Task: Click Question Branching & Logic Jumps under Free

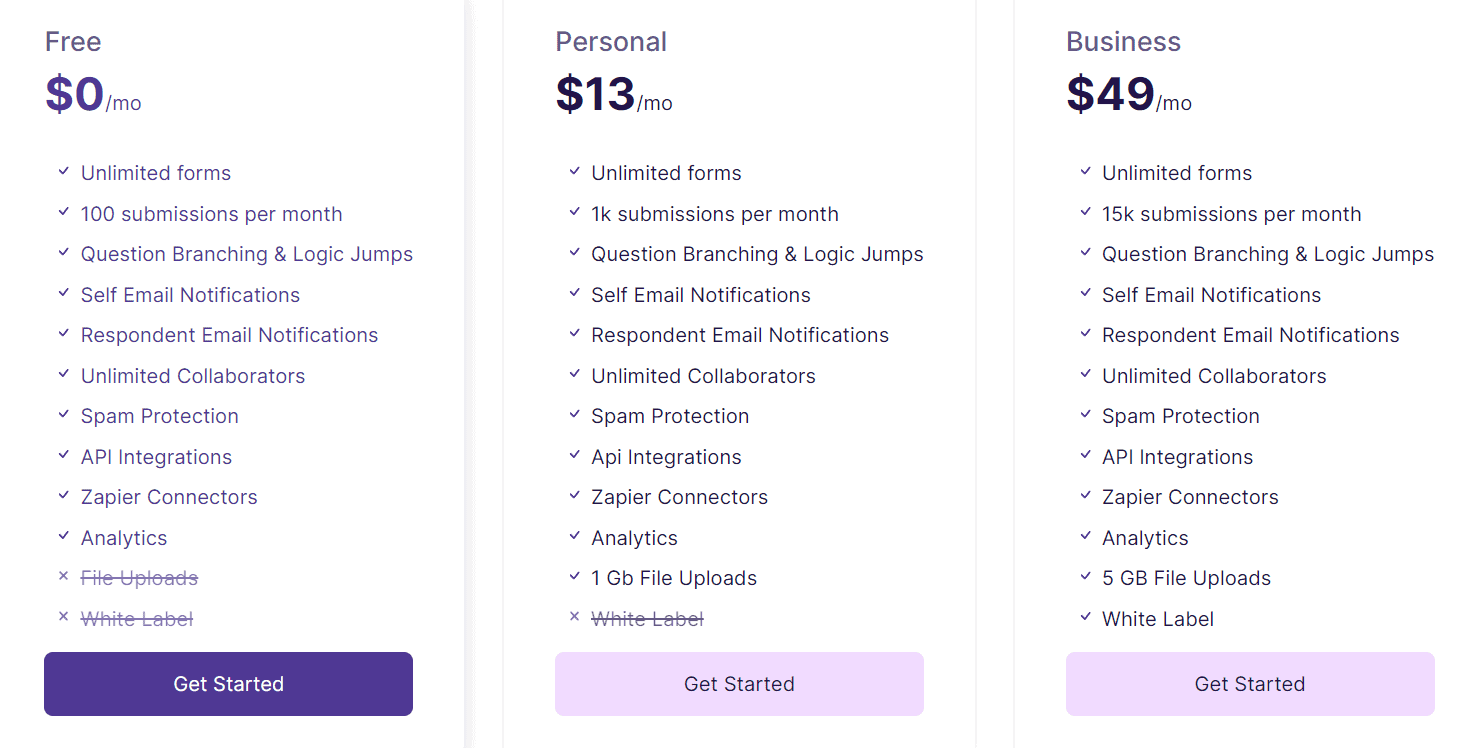Action: coord(246,253)
